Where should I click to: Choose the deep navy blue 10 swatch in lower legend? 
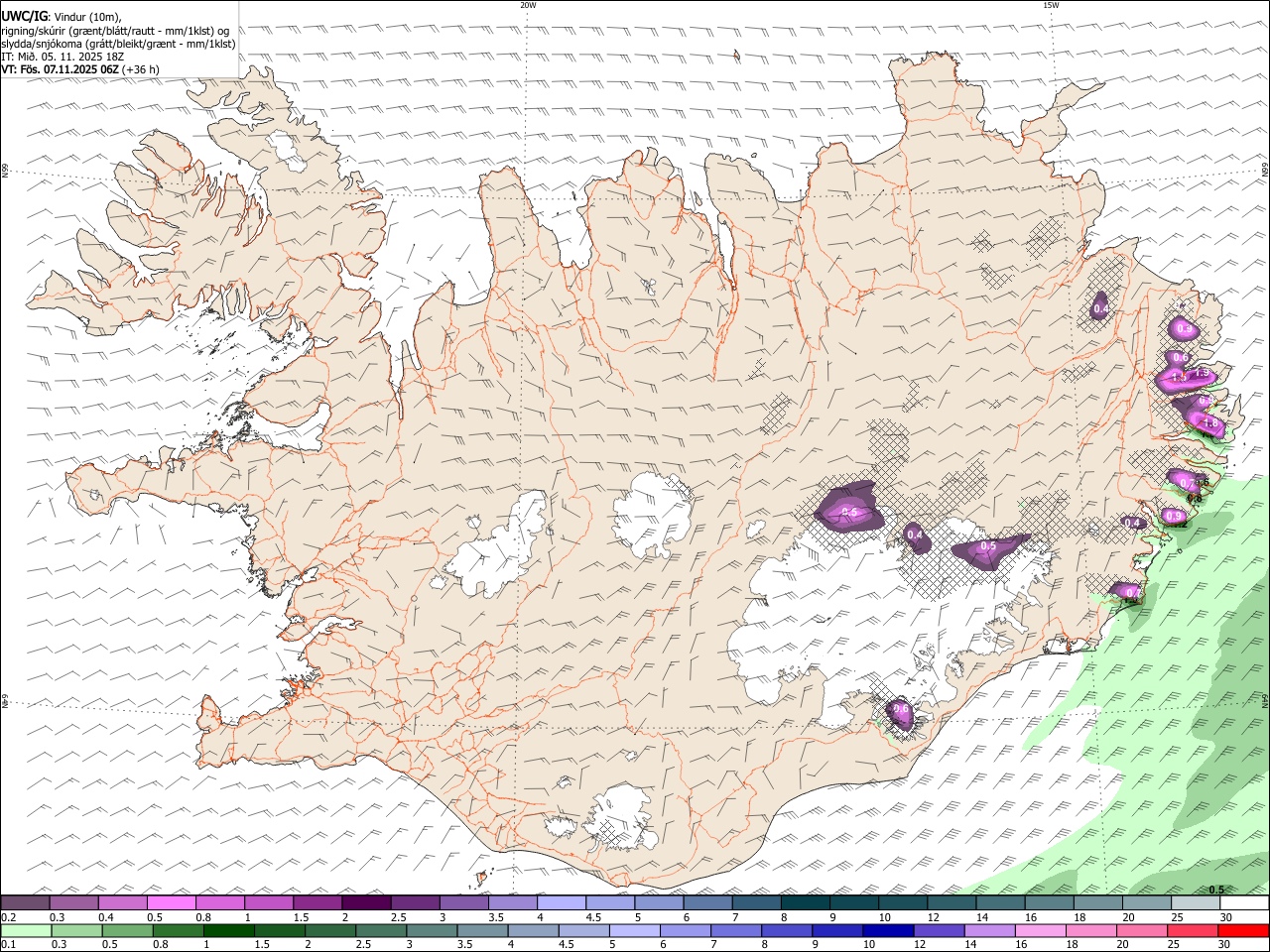click(x=887, y=931)
